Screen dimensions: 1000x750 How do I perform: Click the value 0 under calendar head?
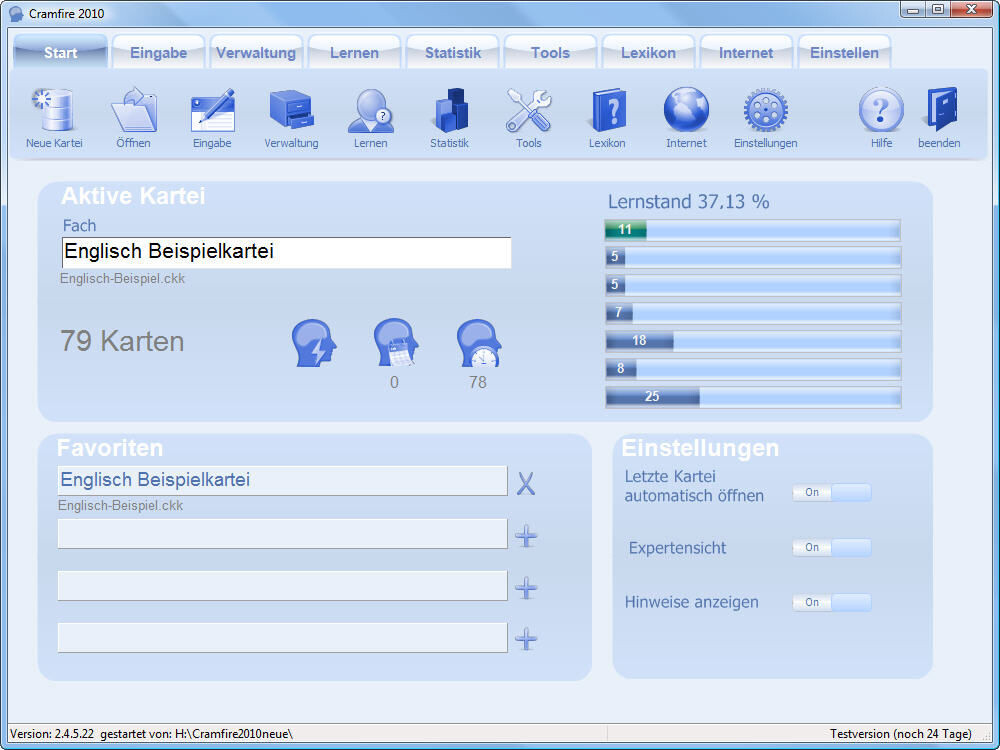[x=394, y=382]
